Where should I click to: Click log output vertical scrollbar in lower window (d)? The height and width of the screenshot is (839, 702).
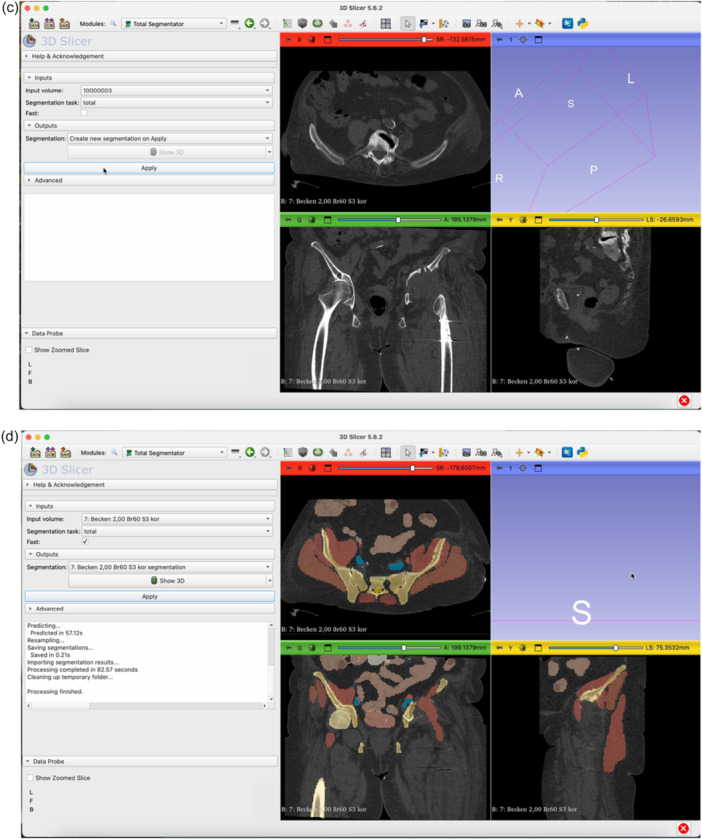click(x=271, y=662)
